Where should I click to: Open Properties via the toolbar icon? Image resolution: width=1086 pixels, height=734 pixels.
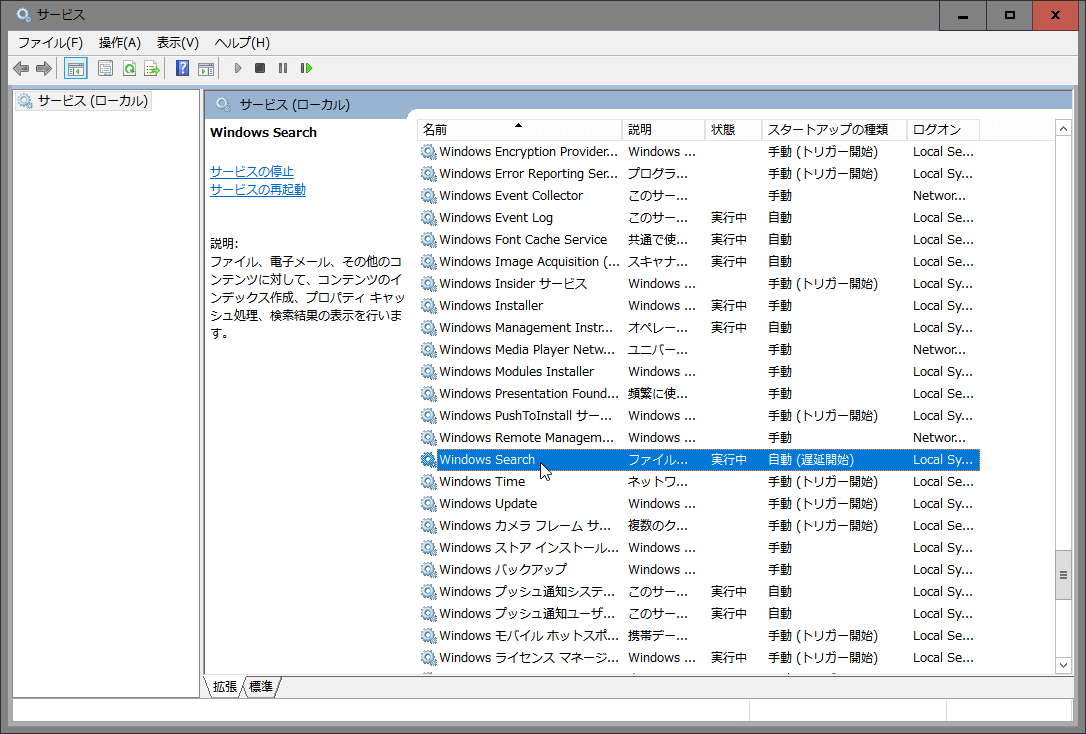105,68
